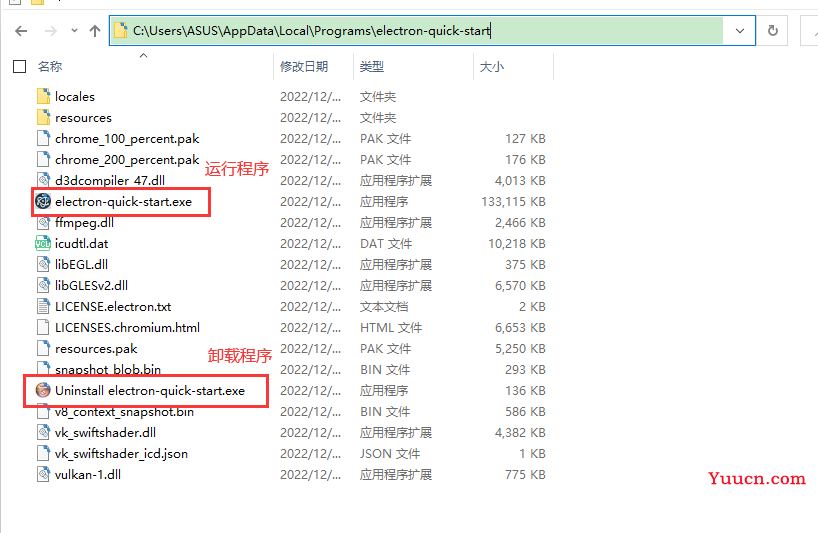
Task: Select file name chrome_100_percent.pak
Action: 127,139
